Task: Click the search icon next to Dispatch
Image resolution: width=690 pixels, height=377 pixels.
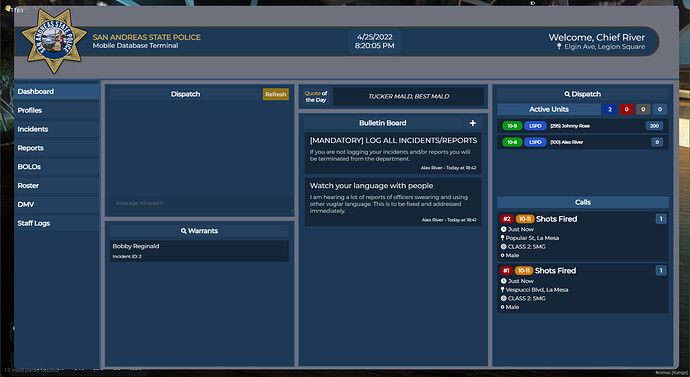Action: point(567,94)
